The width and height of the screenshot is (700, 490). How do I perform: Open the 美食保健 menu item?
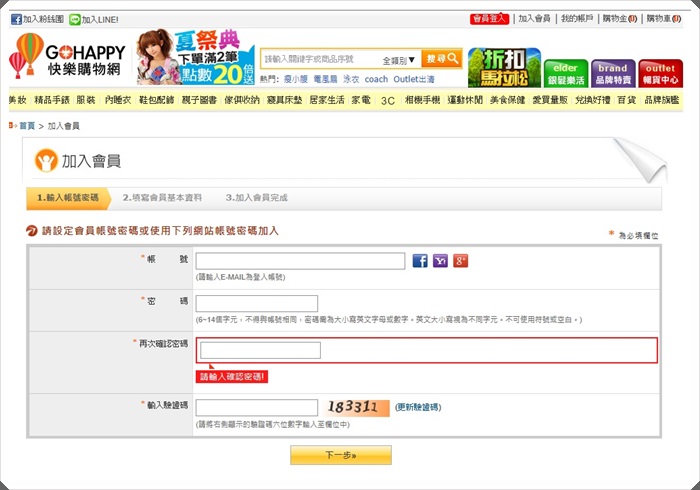[x=507, y=100]
